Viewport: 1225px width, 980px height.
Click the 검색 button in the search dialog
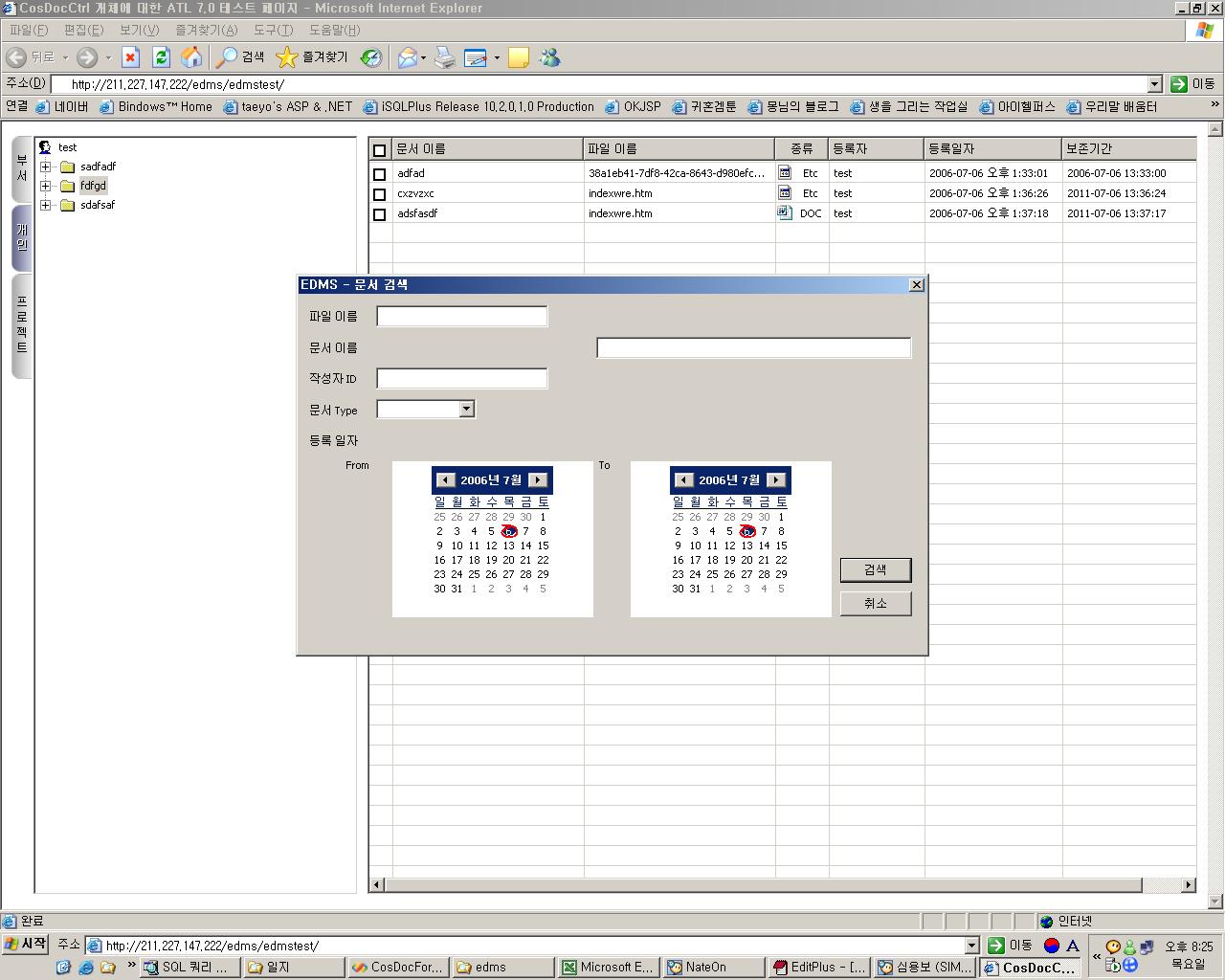(x=875, y=569)
